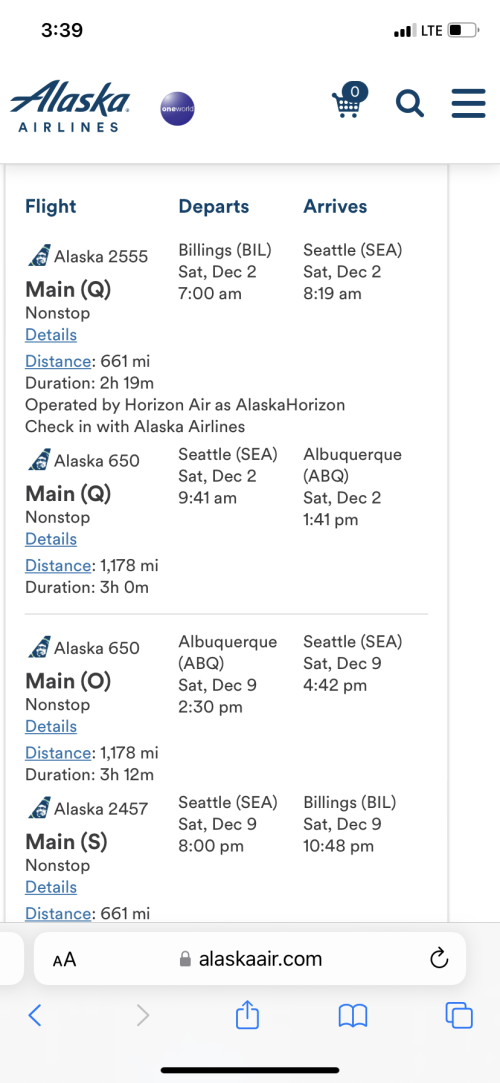Viewport: 500px width, 1083px height.
Task: Go back with Safari back arrow
Action: click(35, 1015)
